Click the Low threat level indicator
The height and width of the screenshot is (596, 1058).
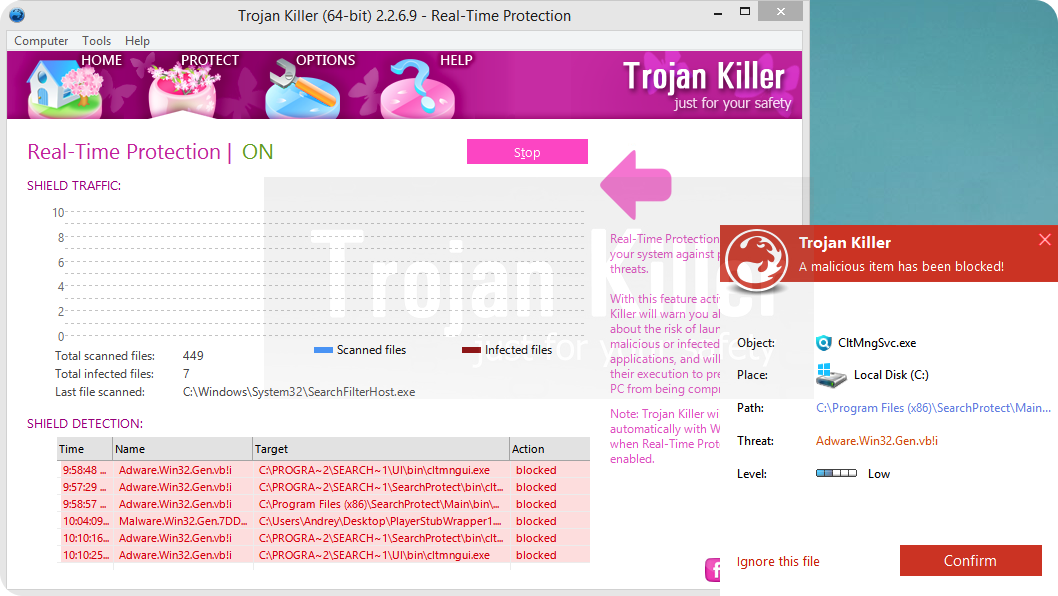pos(836,474)
